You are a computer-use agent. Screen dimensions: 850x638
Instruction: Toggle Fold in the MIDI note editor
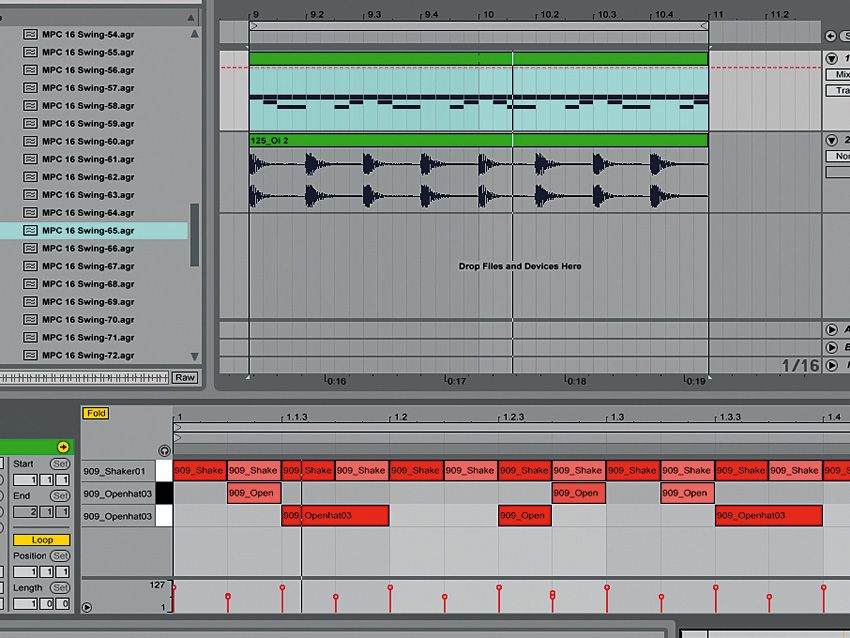click(x=96, y=412)
